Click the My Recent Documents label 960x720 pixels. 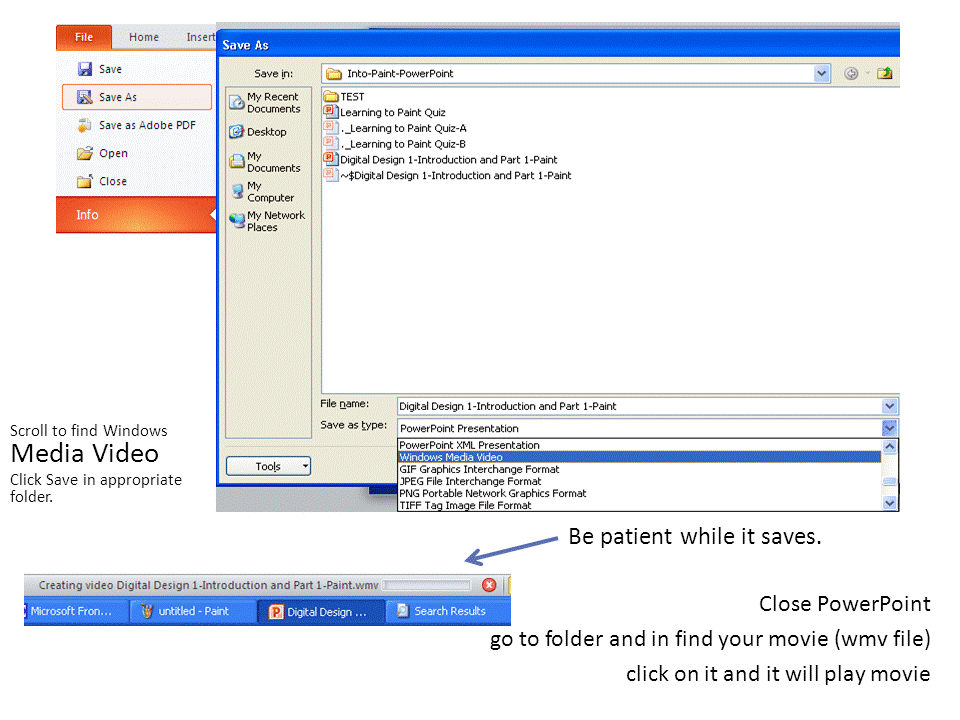[274, 103]
